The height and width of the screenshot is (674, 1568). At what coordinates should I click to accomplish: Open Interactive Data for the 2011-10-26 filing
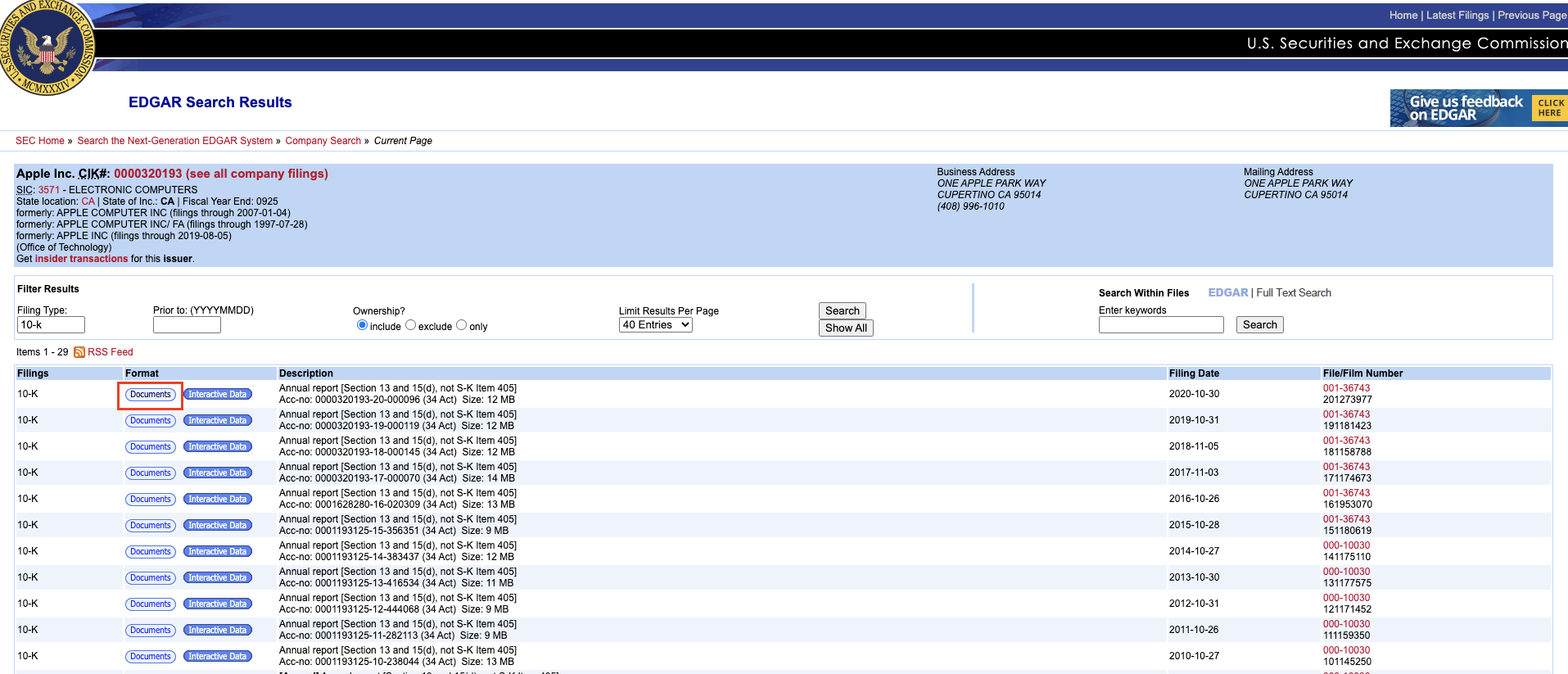[x=218, y=631]
